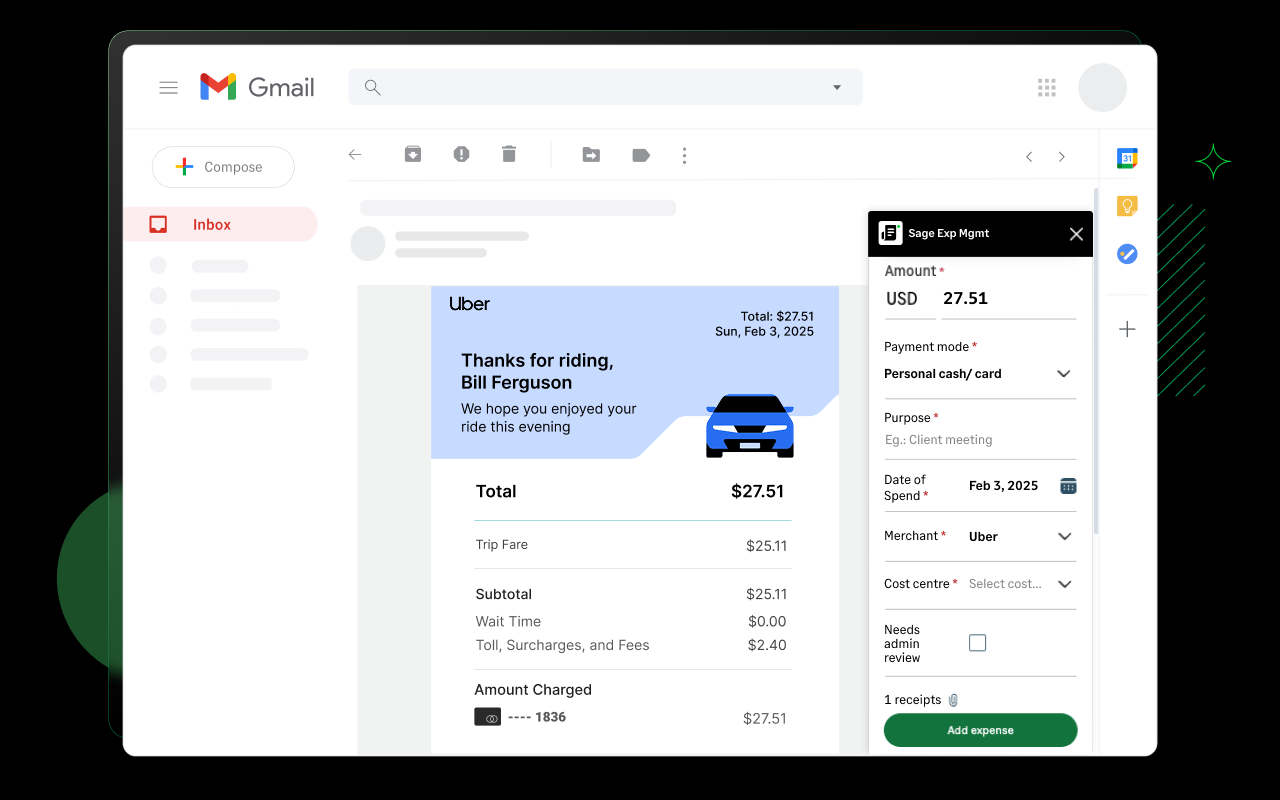Click the Uber logo in the email
The width and height of the screenshot is (1280, 800).
469,304
